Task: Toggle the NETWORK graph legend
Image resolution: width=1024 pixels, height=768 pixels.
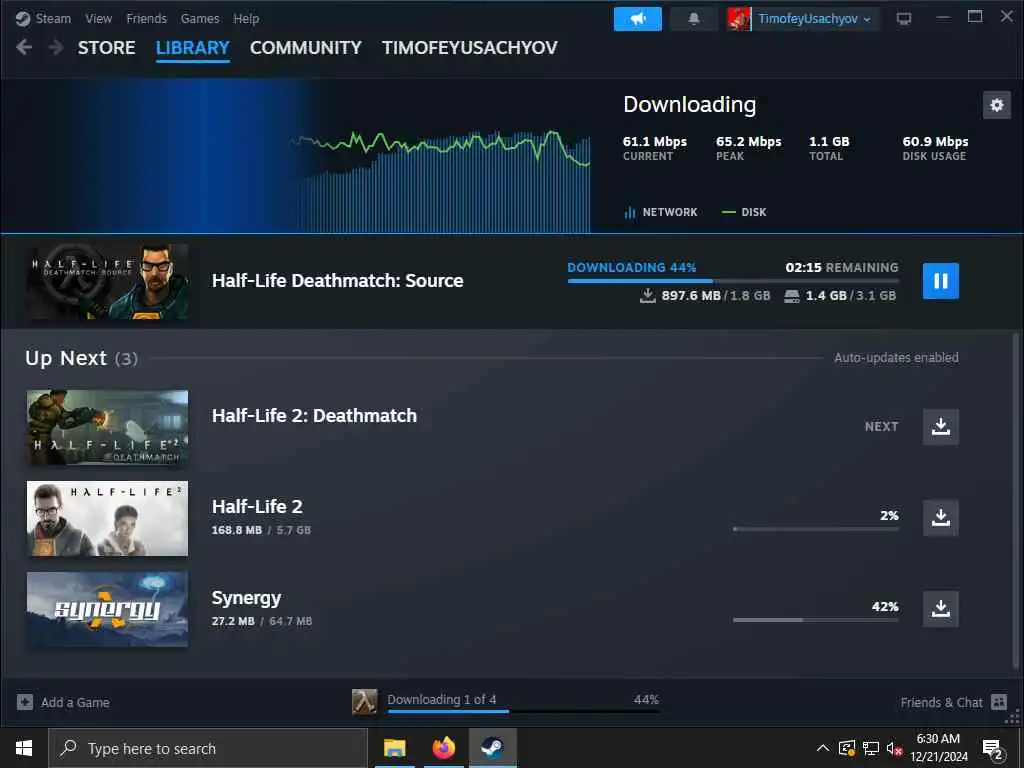Action: (661, 212)
